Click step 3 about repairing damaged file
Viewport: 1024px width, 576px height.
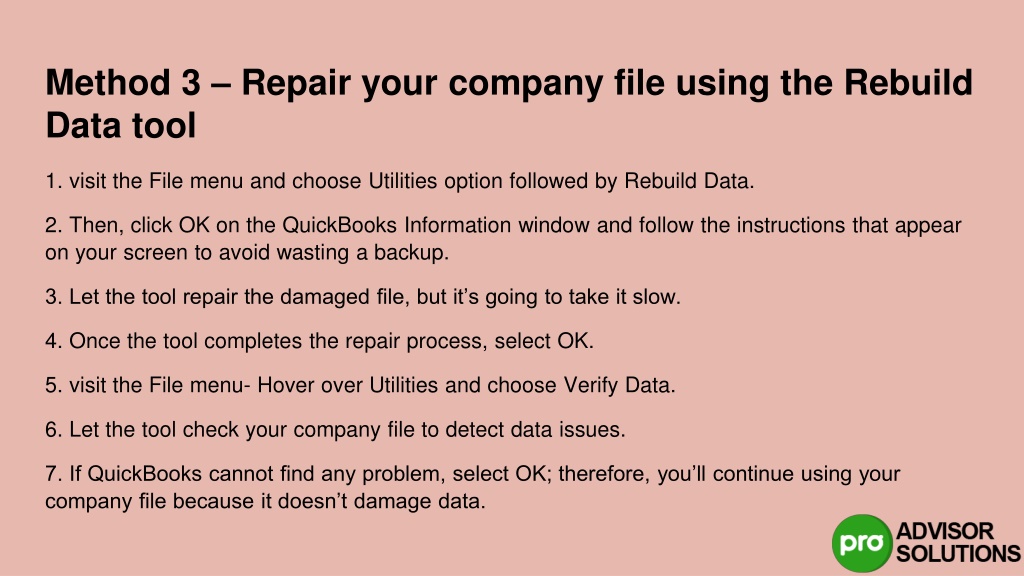click(363, 297)
